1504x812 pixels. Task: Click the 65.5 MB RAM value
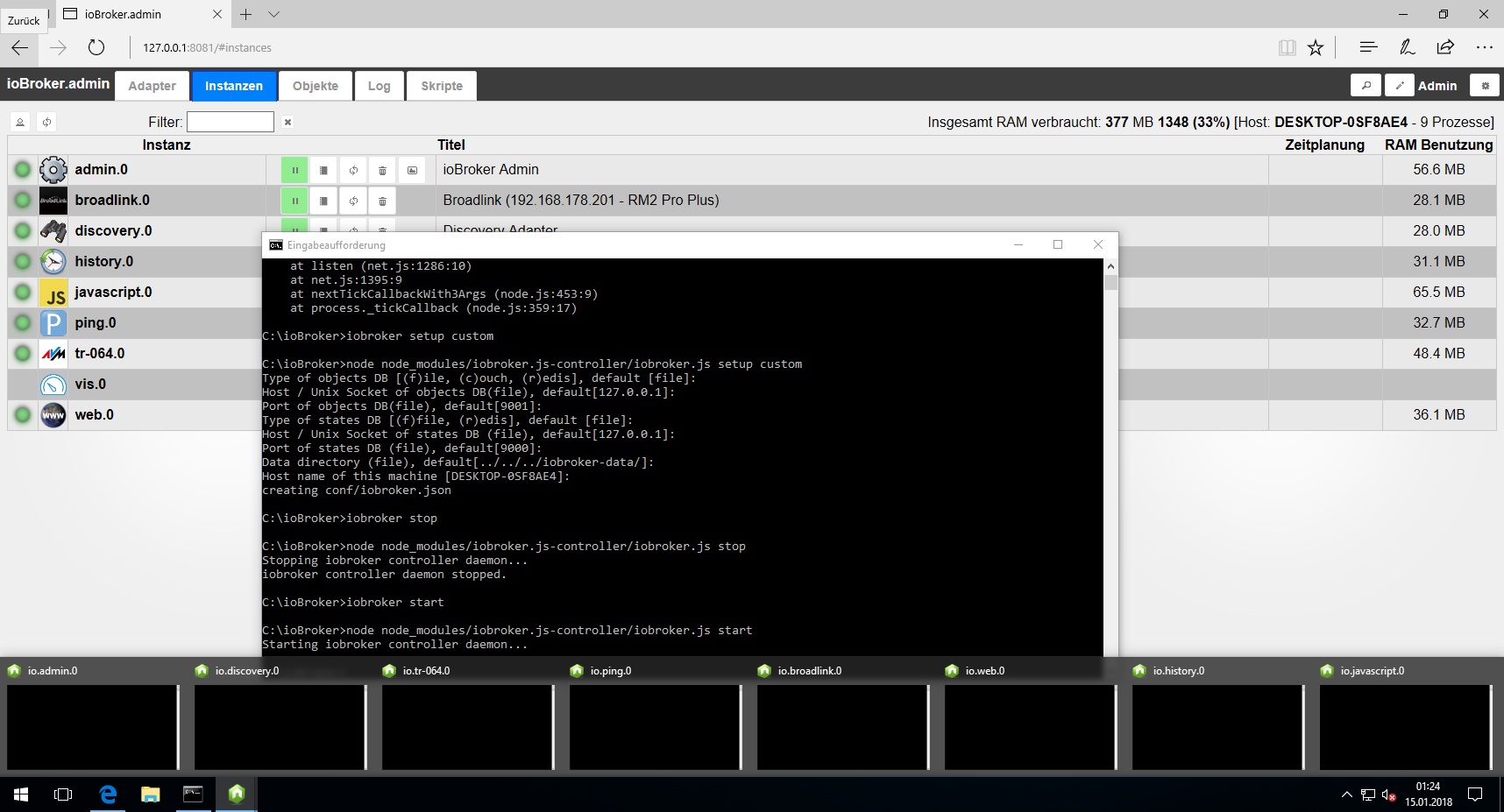click(x=1438, y=292)
